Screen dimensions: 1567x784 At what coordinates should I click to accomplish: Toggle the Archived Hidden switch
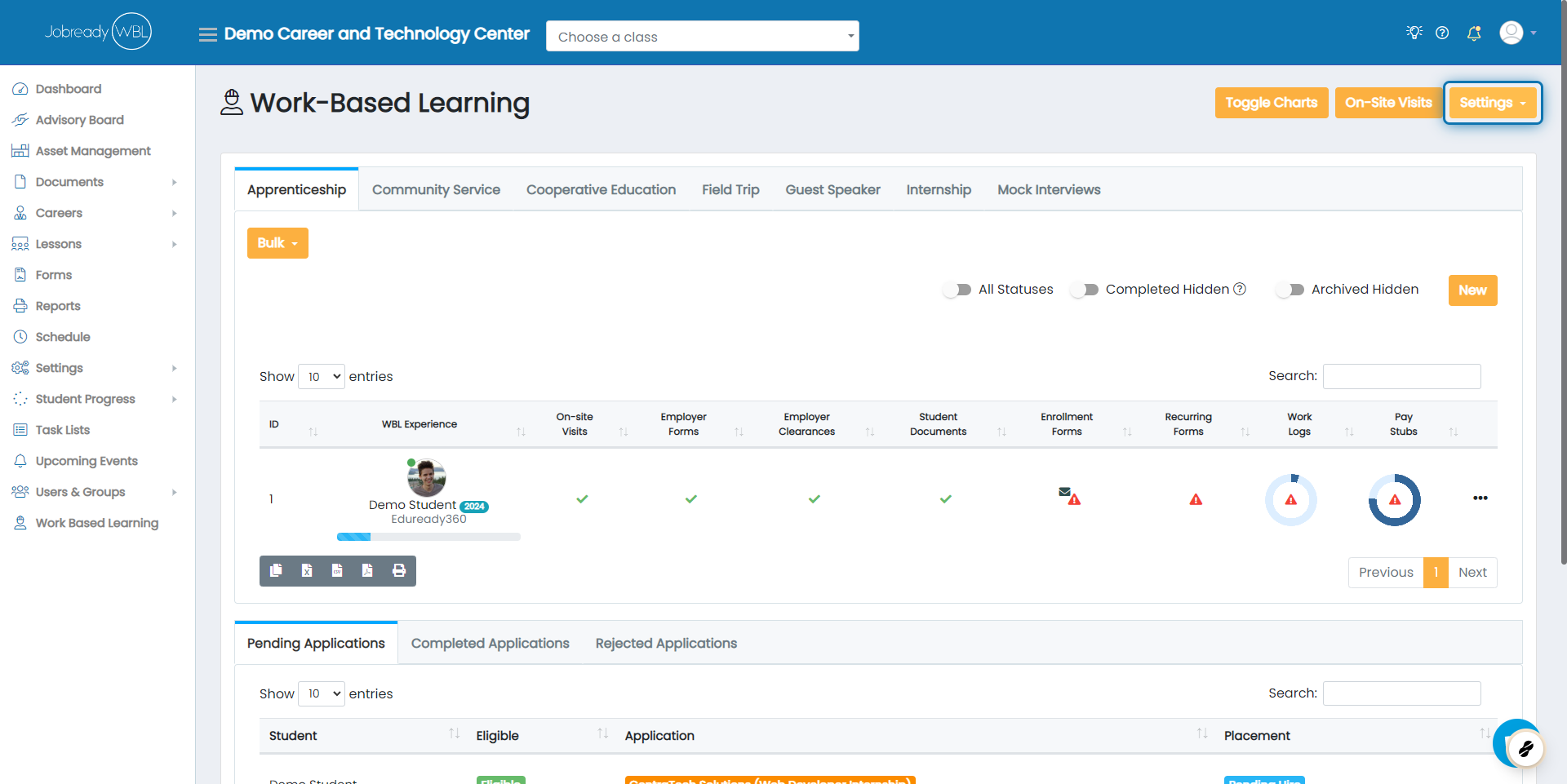[x=1290, y=290]
